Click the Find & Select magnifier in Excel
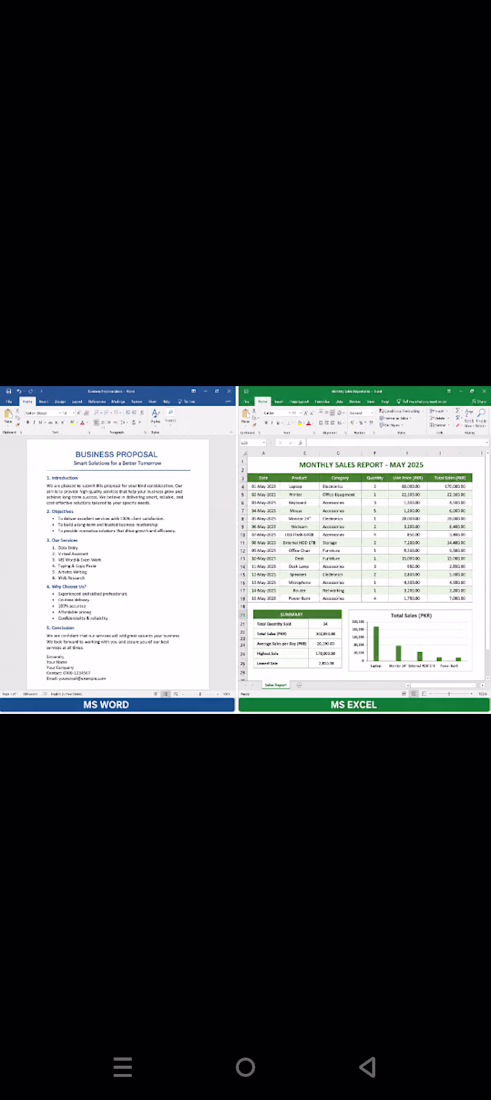 click(481, 412)
